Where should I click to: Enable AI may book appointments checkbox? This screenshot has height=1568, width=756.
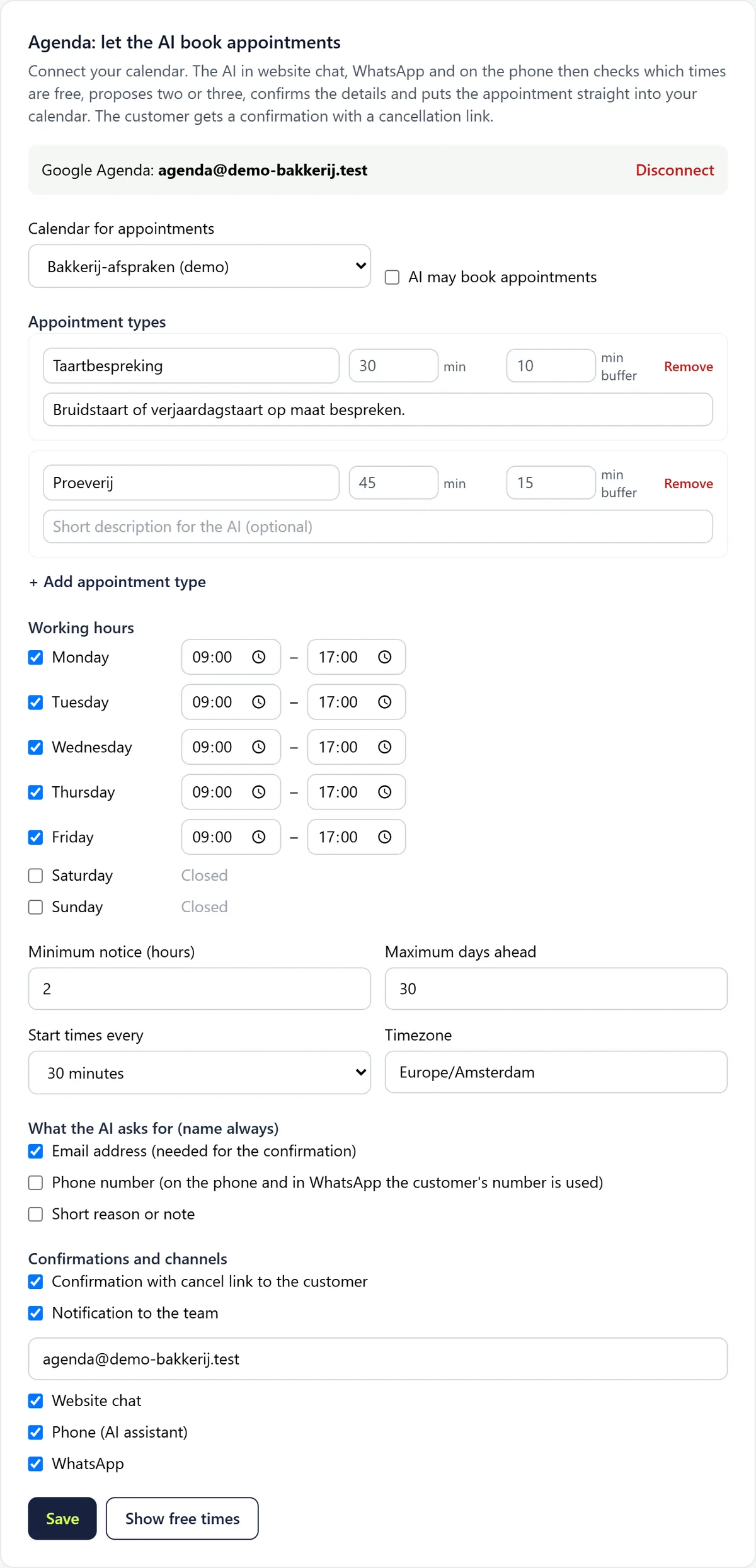pos(392,277)
